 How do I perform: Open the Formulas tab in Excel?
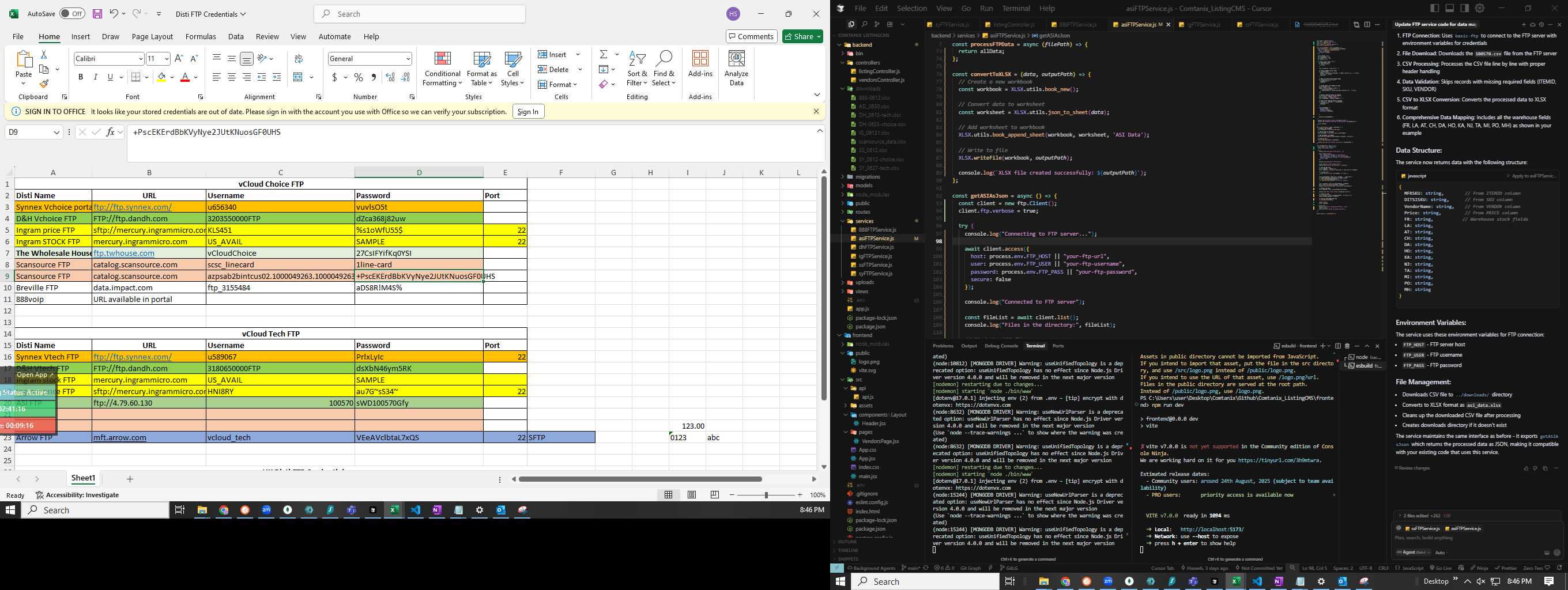coord(200,36)
